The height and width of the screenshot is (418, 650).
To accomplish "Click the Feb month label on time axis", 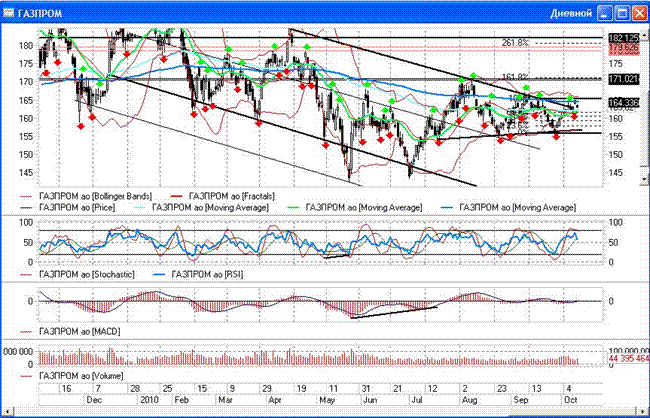I will point(182,400).
